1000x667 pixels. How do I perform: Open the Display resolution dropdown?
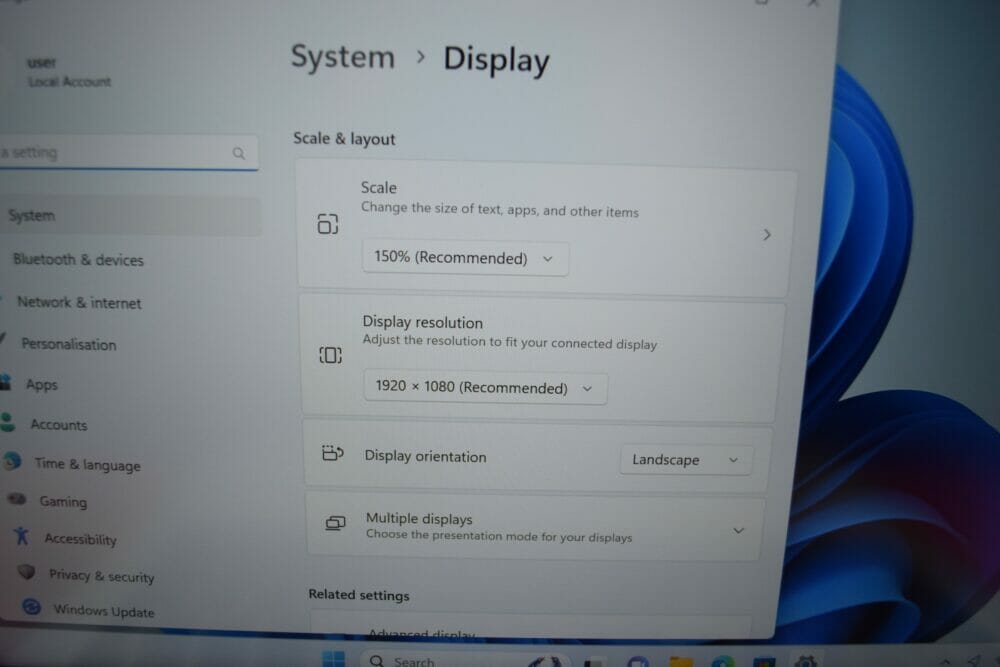click(x=485, y=387)
